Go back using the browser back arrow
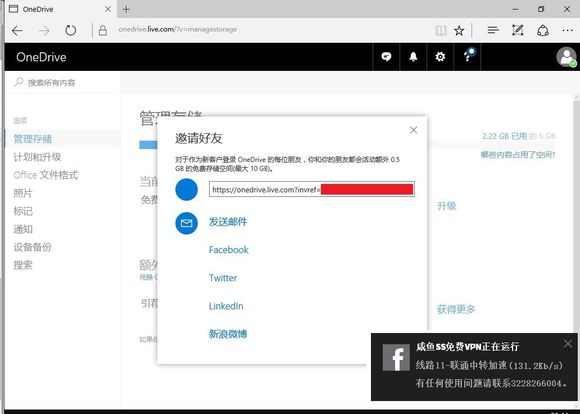The image size is (580, 414). click(x=17, y=31)
